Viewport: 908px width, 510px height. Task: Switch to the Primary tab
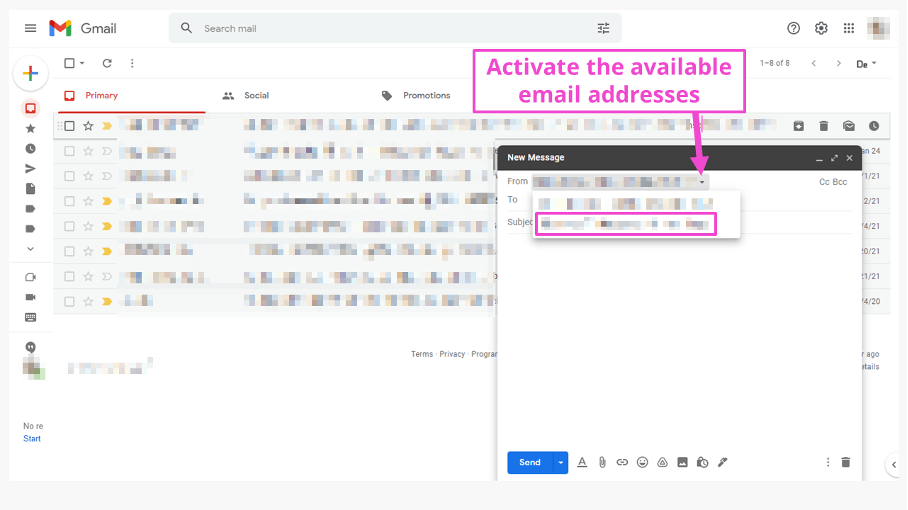[x=132, y=96]
